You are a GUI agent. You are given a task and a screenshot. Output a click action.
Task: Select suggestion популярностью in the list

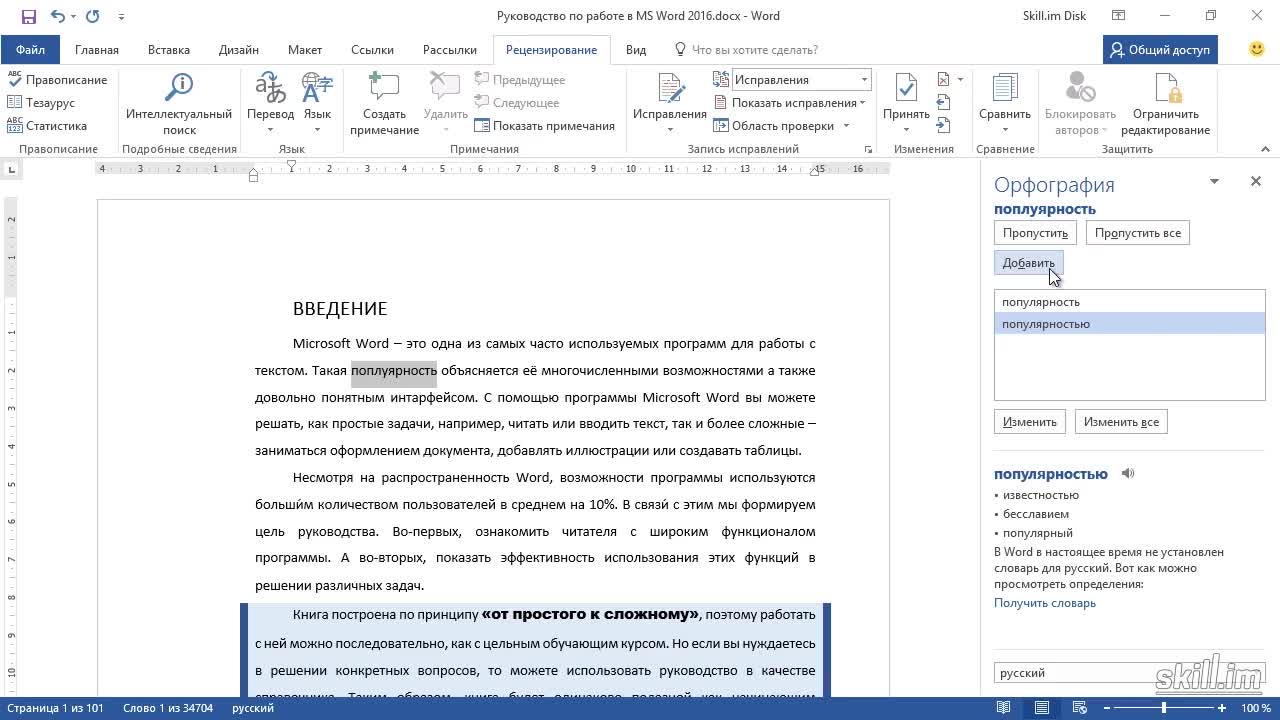tap(1130, 324)
